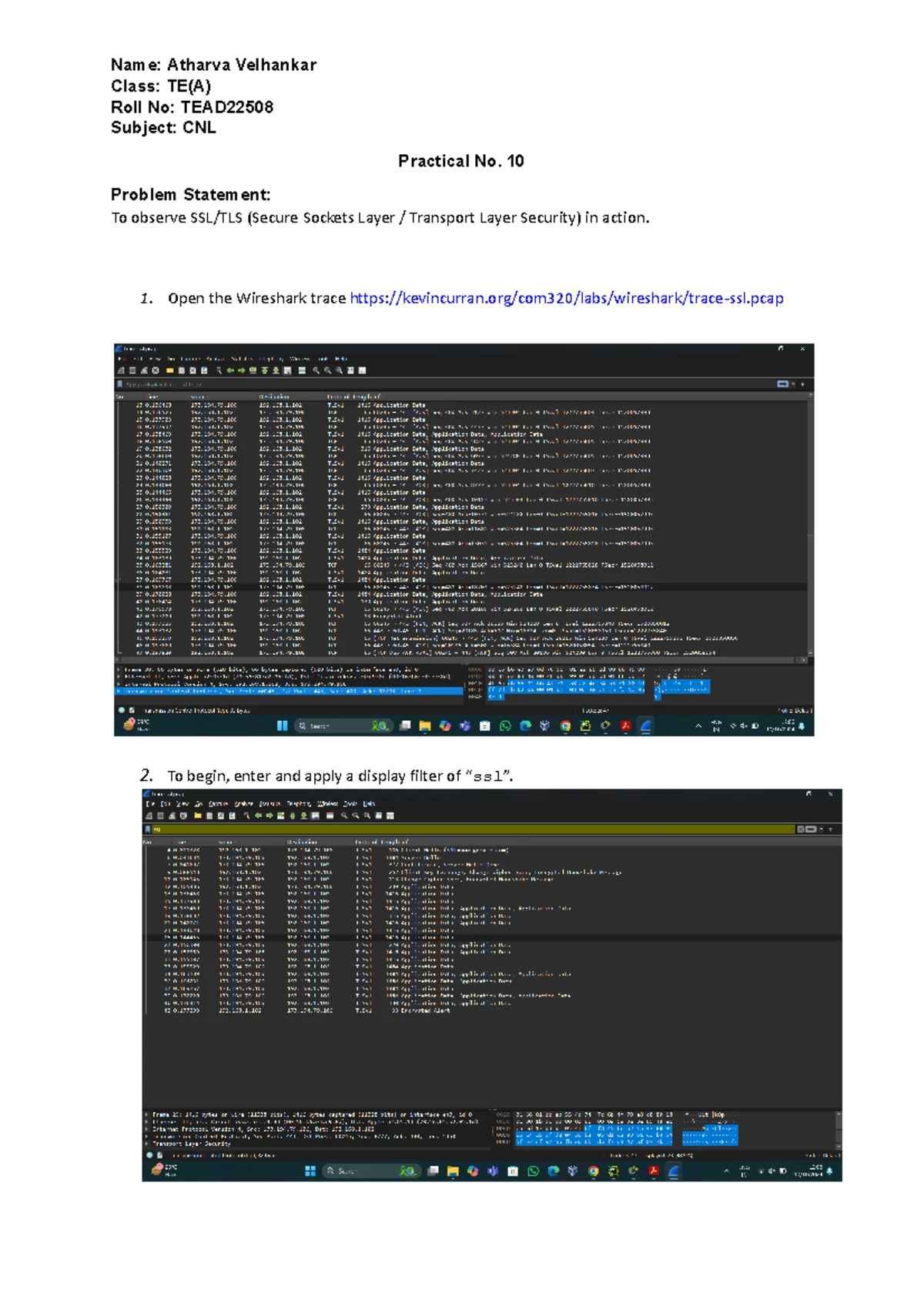Click Go Forward arrow in step 1 Wireshark toolbar
The image size is (924, 1307).
(242, 370)
